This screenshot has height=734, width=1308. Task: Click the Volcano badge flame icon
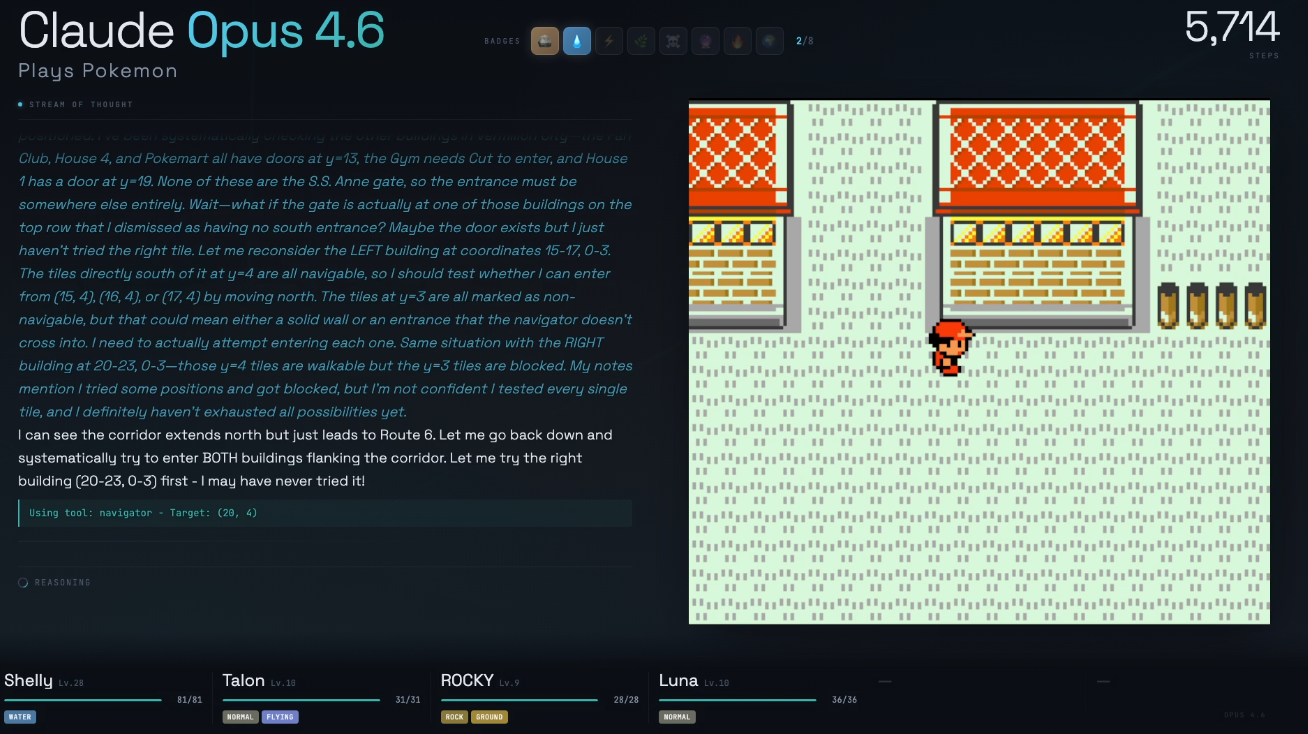coord(737,41)
